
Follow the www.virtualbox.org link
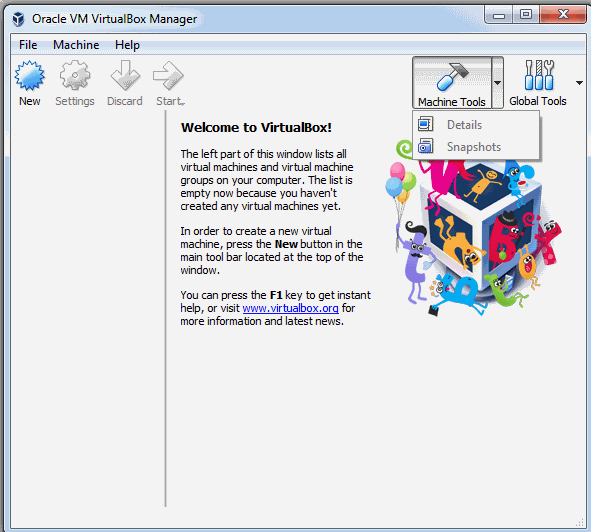click(290, 308)
